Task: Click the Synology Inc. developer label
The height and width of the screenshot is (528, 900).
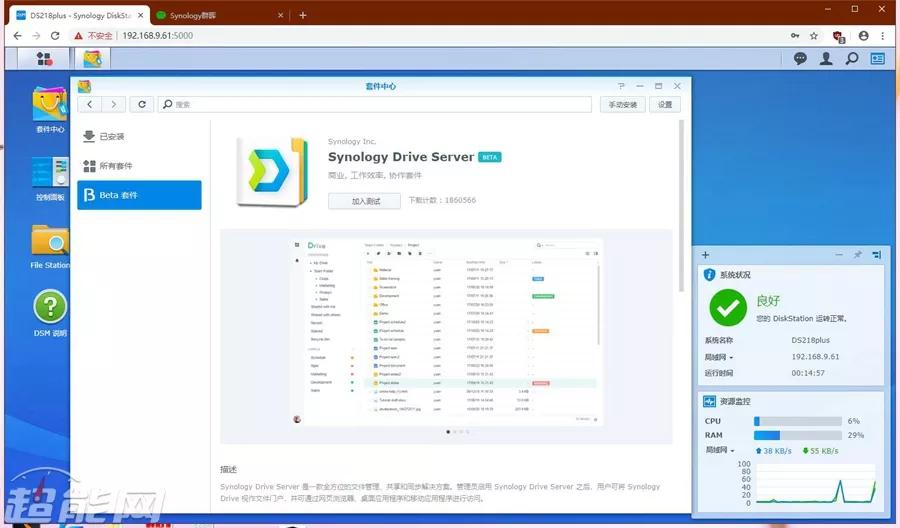Action: pos(352,141)
